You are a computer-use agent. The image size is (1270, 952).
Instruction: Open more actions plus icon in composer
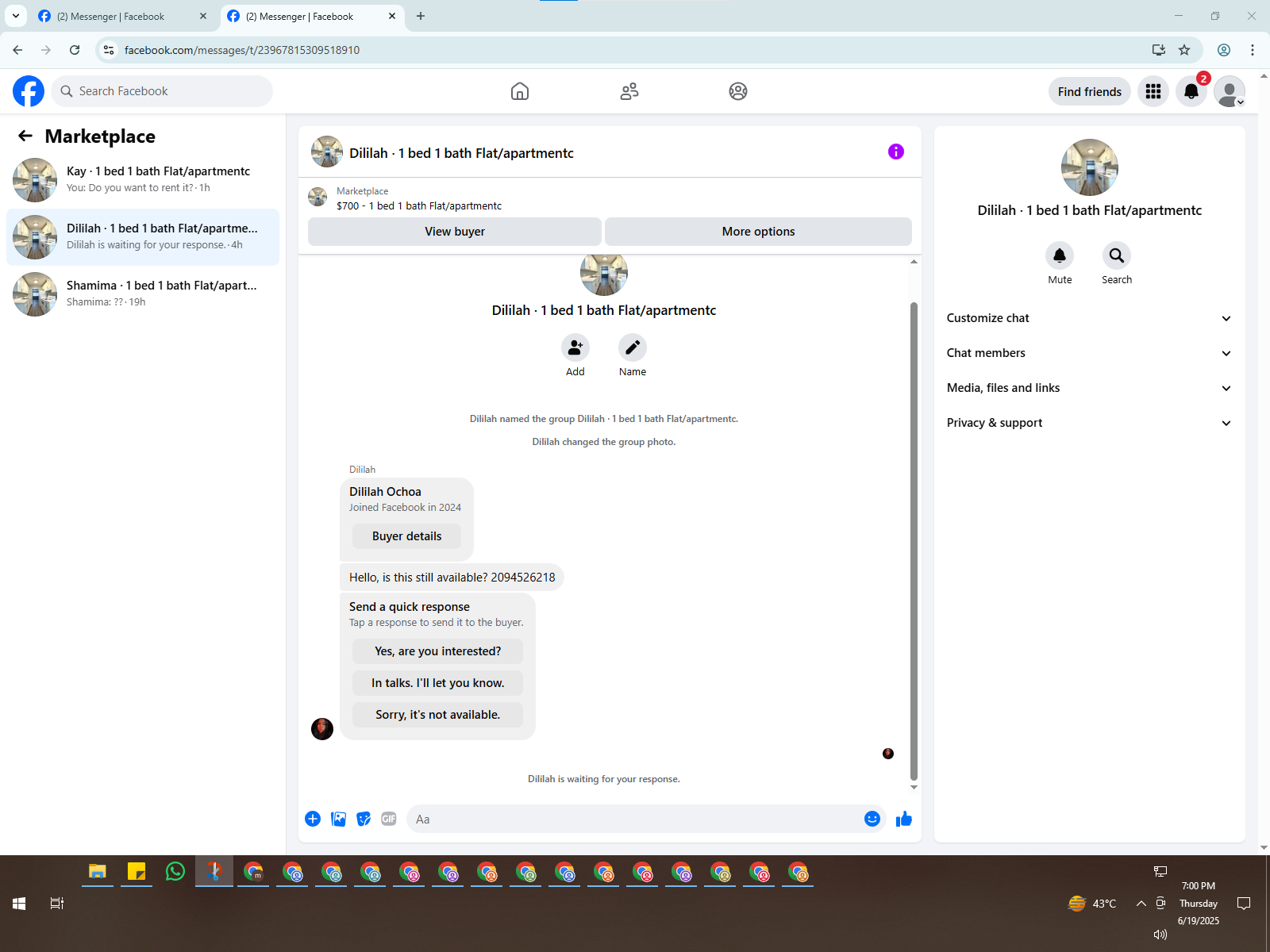(x=313, y=819)
